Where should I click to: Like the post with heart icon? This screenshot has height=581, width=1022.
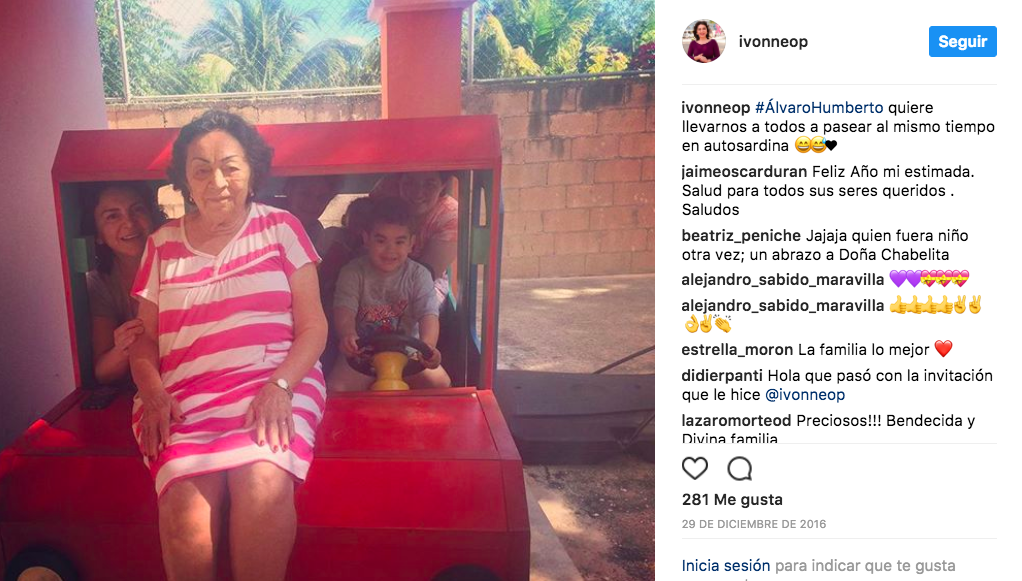point(695,468)
